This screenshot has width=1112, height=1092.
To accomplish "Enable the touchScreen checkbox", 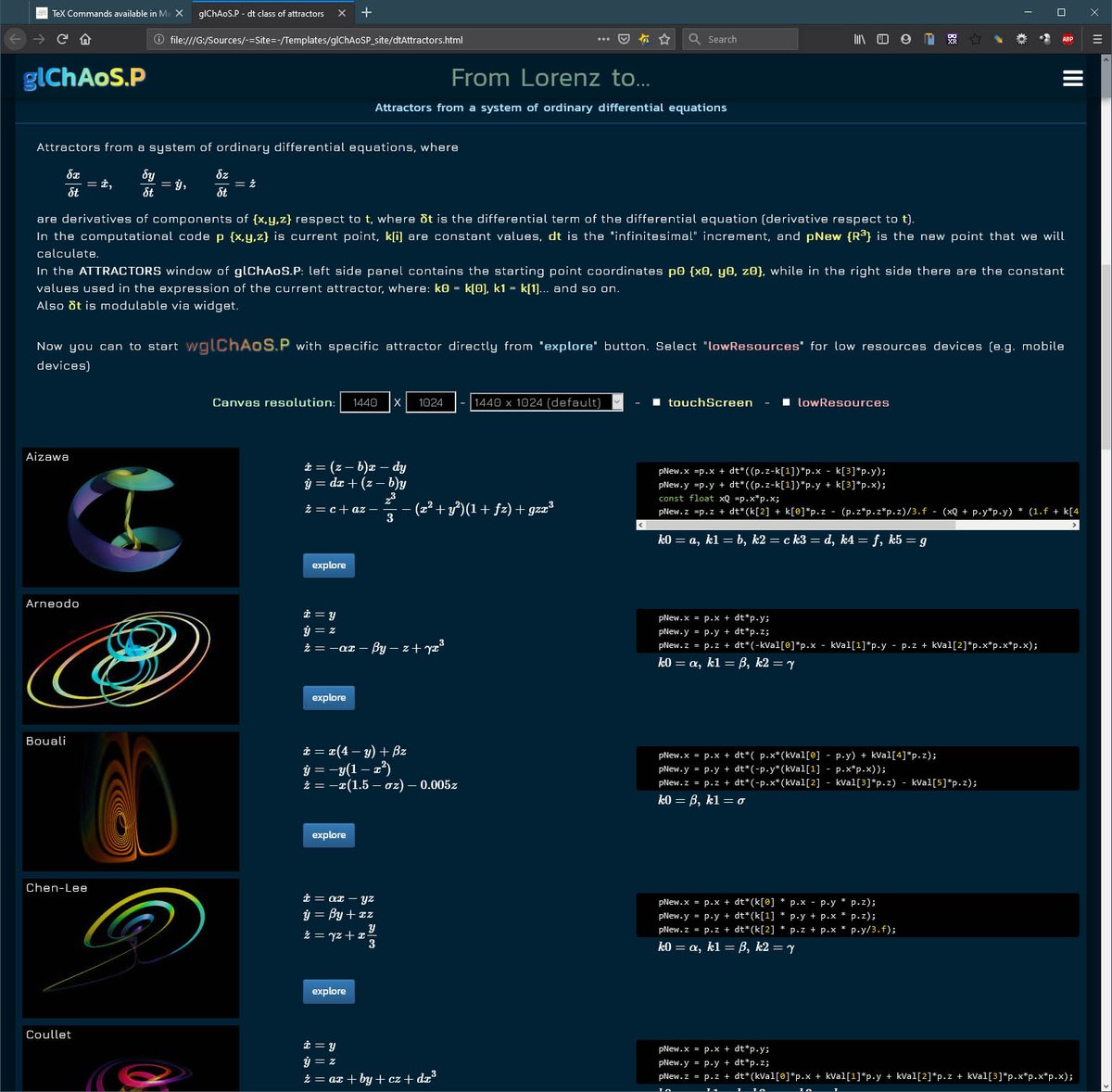I will point(656,402).
